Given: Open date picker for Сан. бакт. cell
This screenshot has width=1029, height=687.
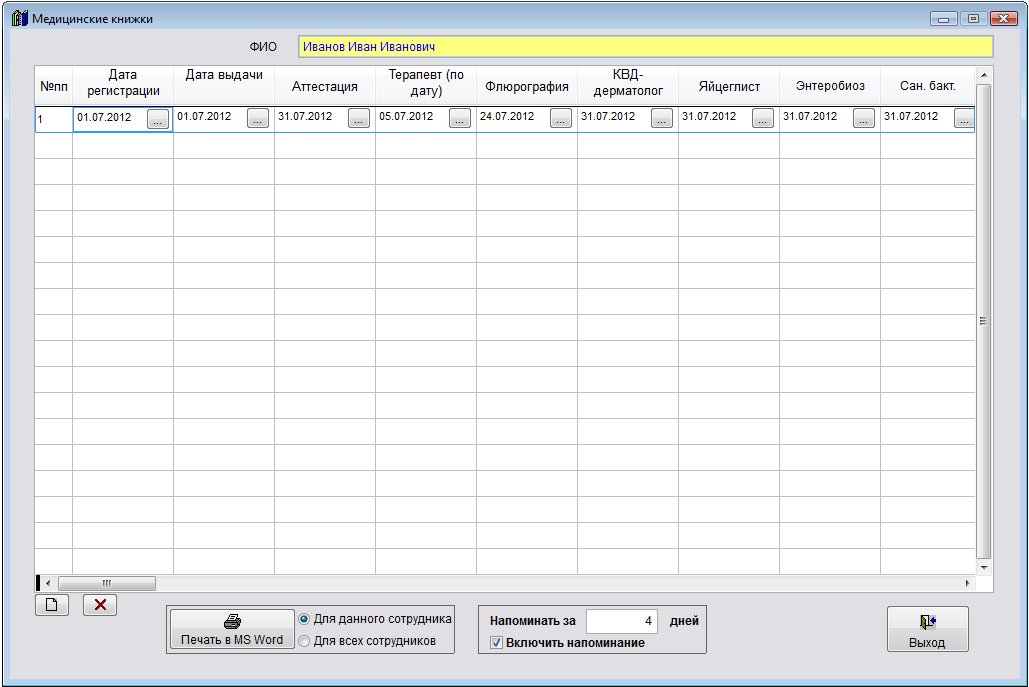Looking at the screenshot, I should pos(965,118).
